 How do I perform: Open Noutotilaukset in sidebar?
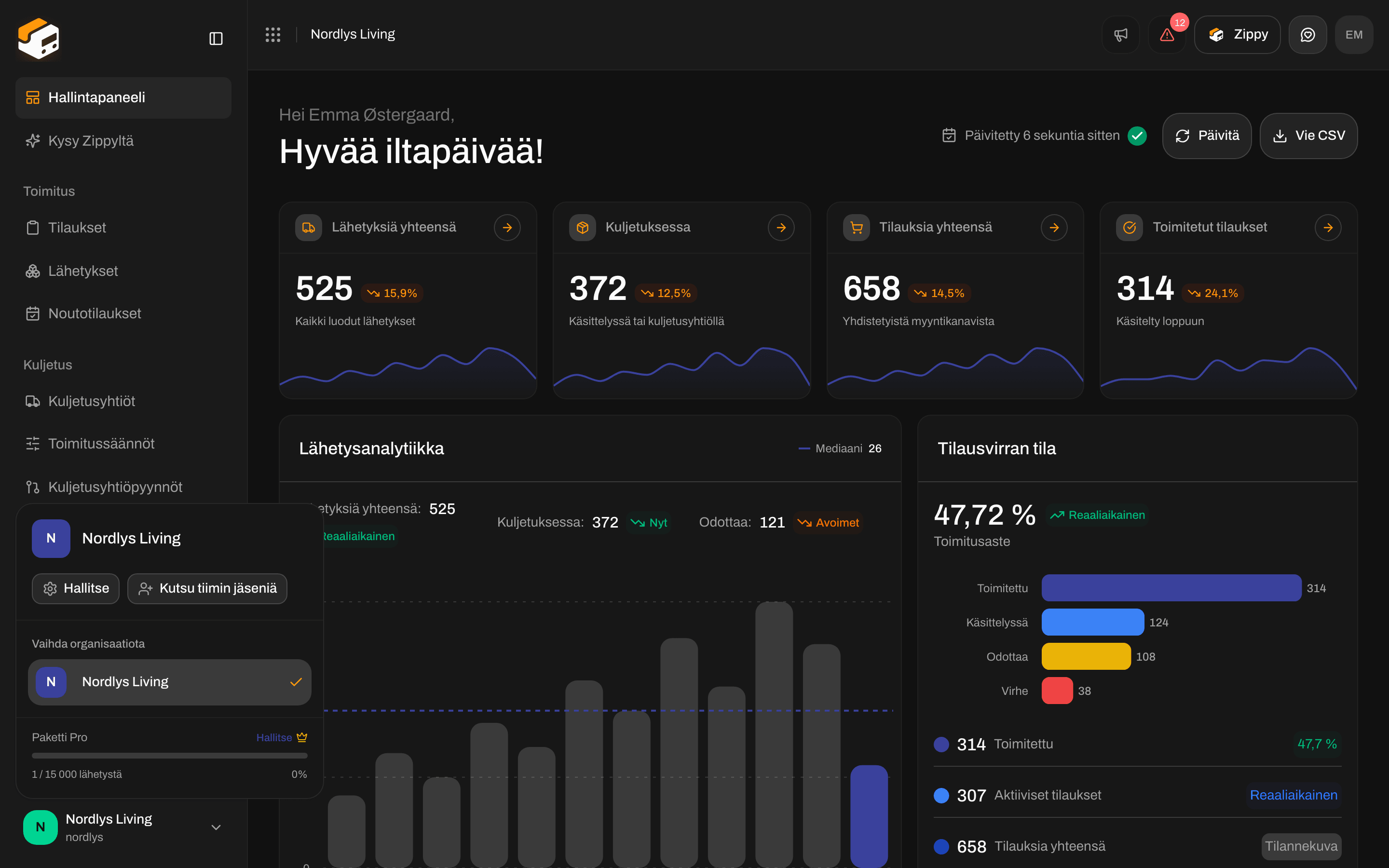(123, 313)
